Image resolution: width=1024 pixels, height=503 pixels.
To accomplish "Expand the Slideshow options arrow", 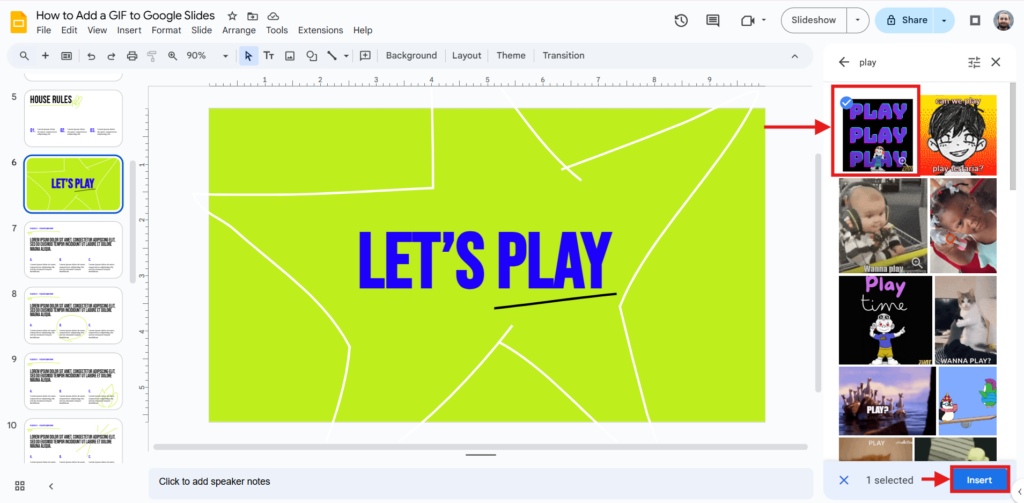I will (858, 20).
